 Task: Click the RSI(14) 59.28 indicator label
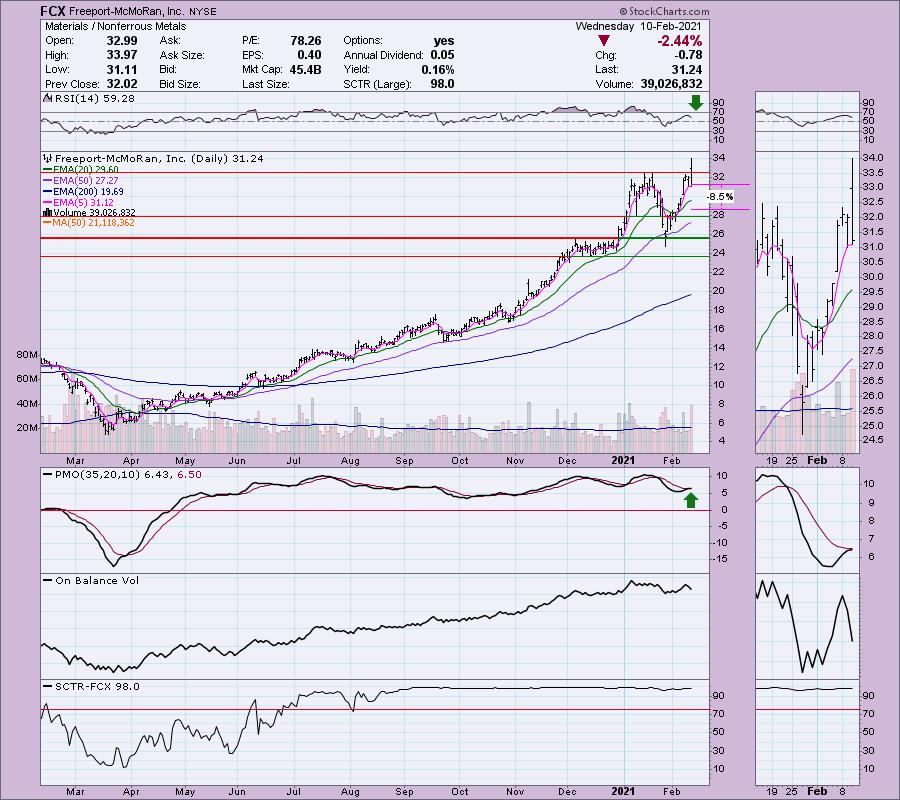(x=95, y=99)
